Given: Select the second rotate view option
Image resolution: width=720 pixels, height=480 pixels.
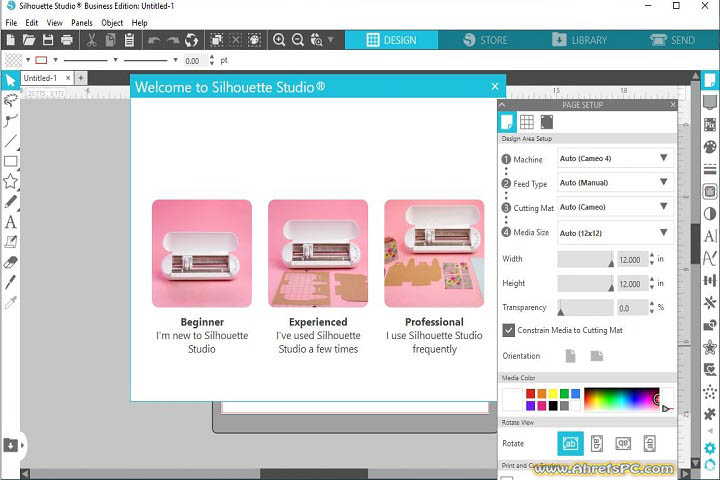Looking at the screenshot, I should (596, 443).
